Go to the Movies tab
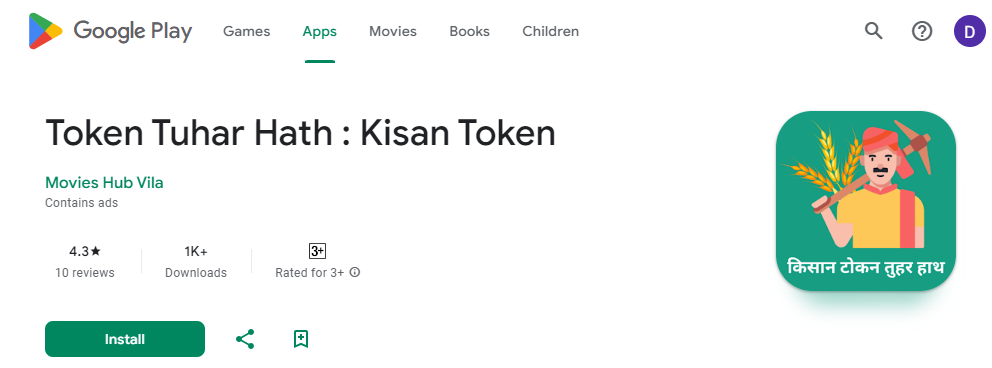 point(393,31)
